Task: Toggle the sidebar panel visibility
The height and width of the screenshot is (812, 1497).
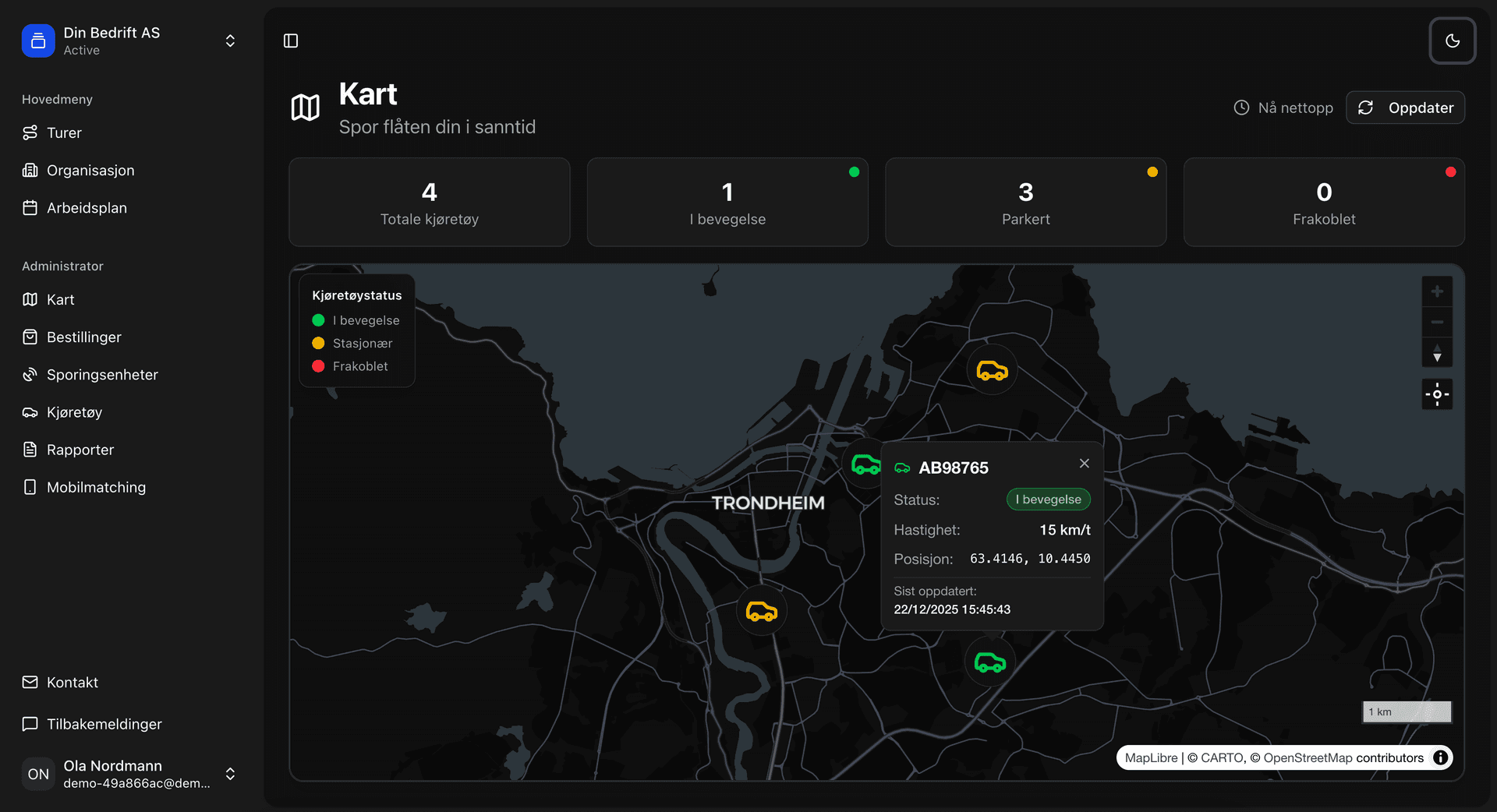Action: tap(291, 41)
